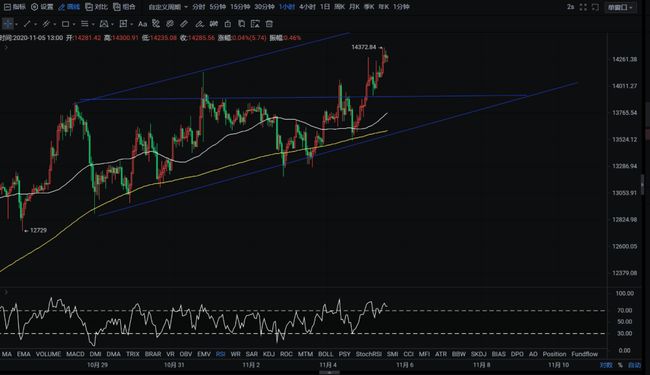Click the magnet snap tool icon
Image resolution: width=650 pixels, height=375 pixels.
pos(156,24)
